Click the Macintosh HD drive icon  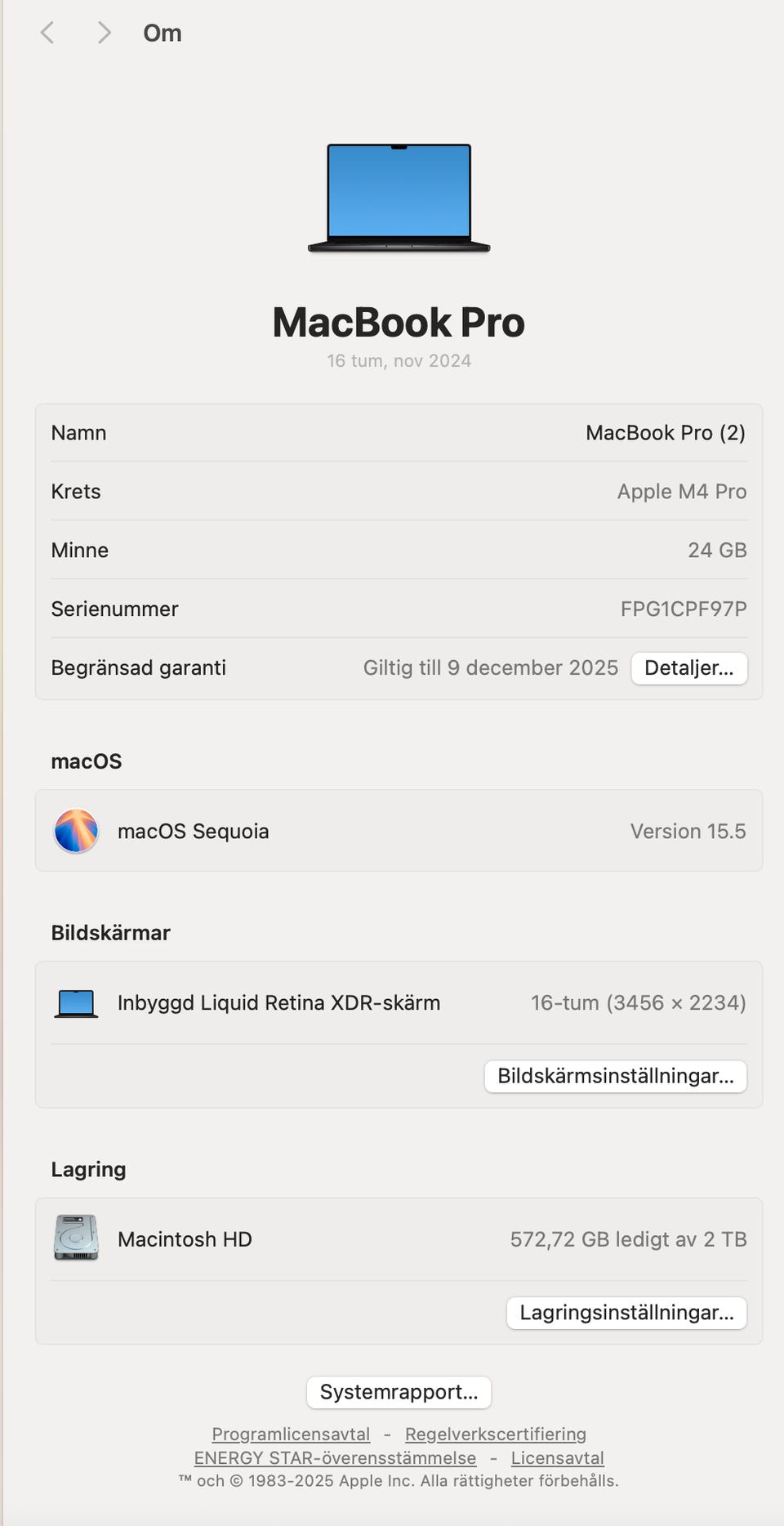pyautogui.click(x=76, y=1238)
